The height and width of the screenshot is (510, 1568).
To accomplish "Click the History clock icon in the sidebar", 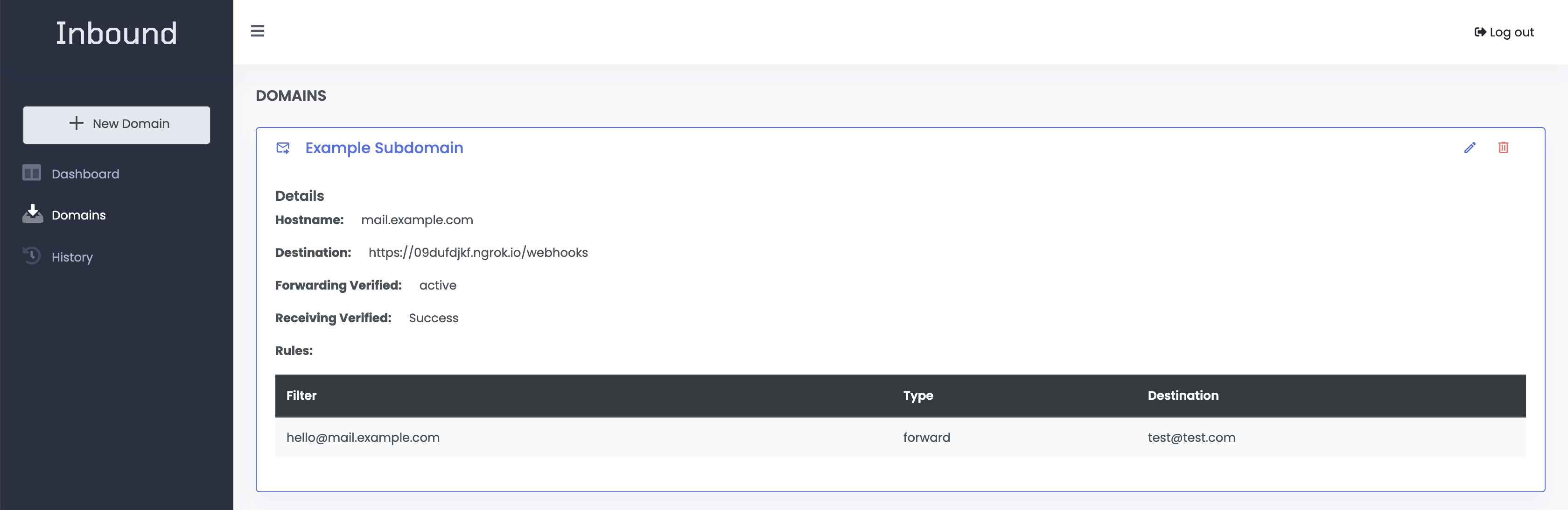I will 32,255.
